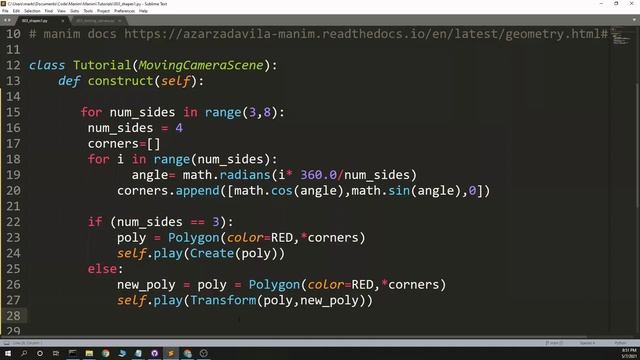Click the word construct on line 13
640x360 pixels.
click(x=121, y=81)
